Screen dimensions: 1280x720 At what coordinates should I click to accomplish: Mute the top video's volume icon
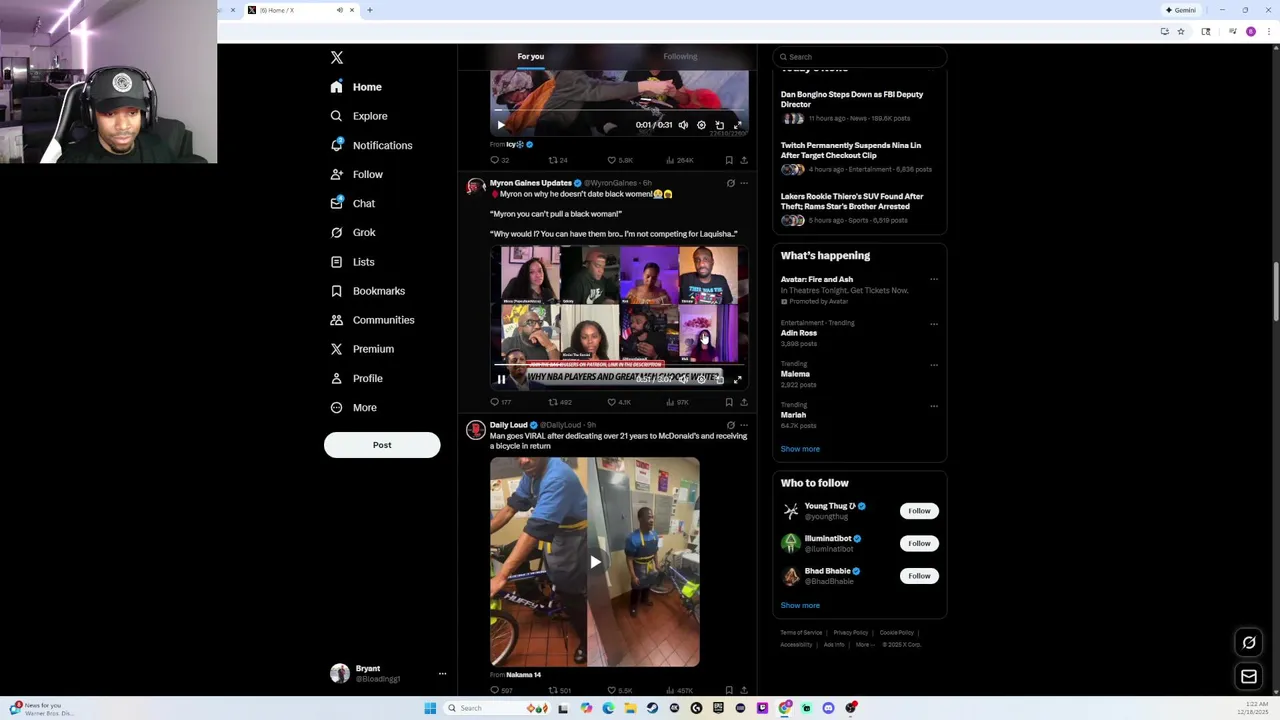click(x=683, y=125)
